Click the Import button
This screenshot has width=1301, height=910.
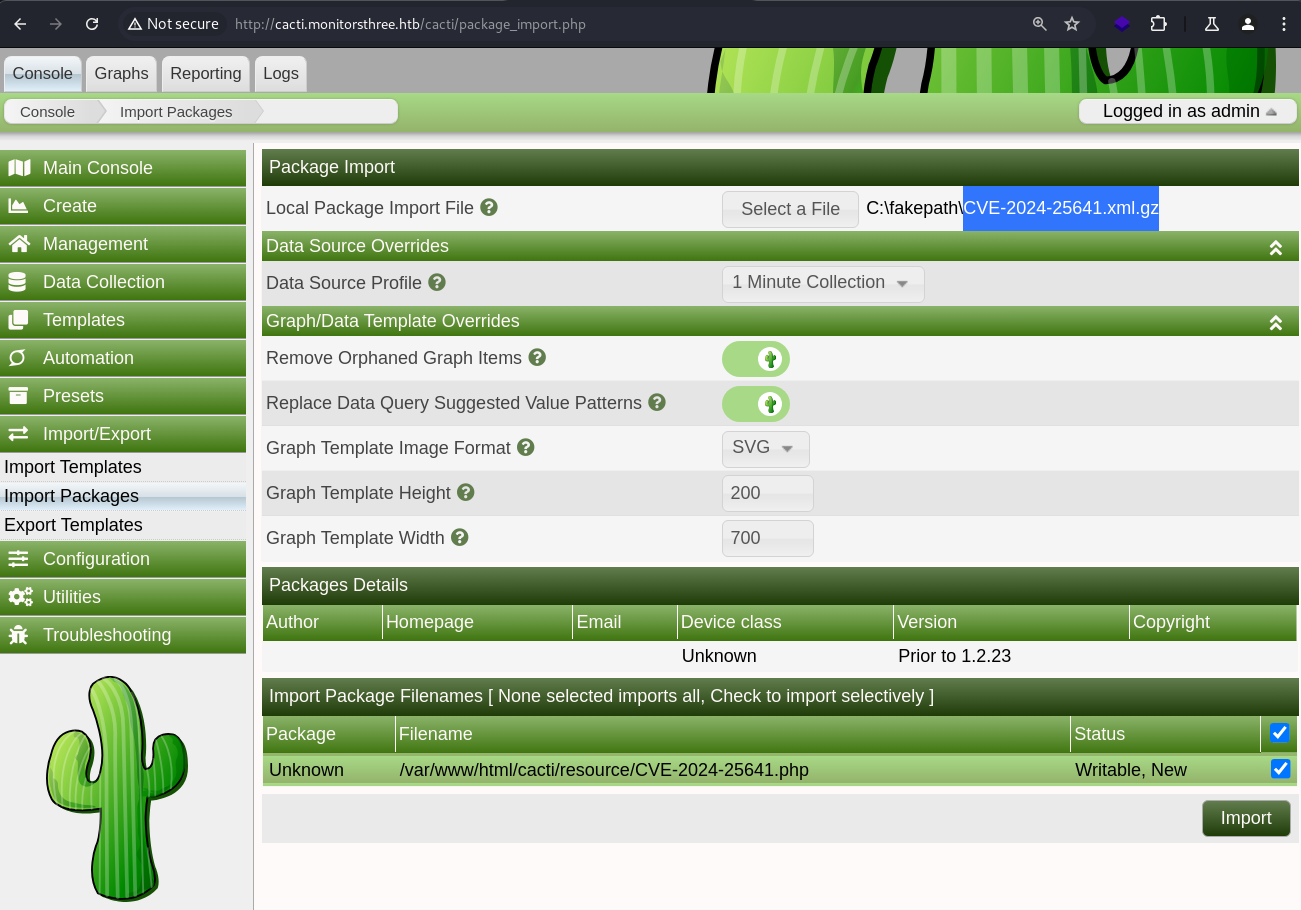click(1246, 818)
